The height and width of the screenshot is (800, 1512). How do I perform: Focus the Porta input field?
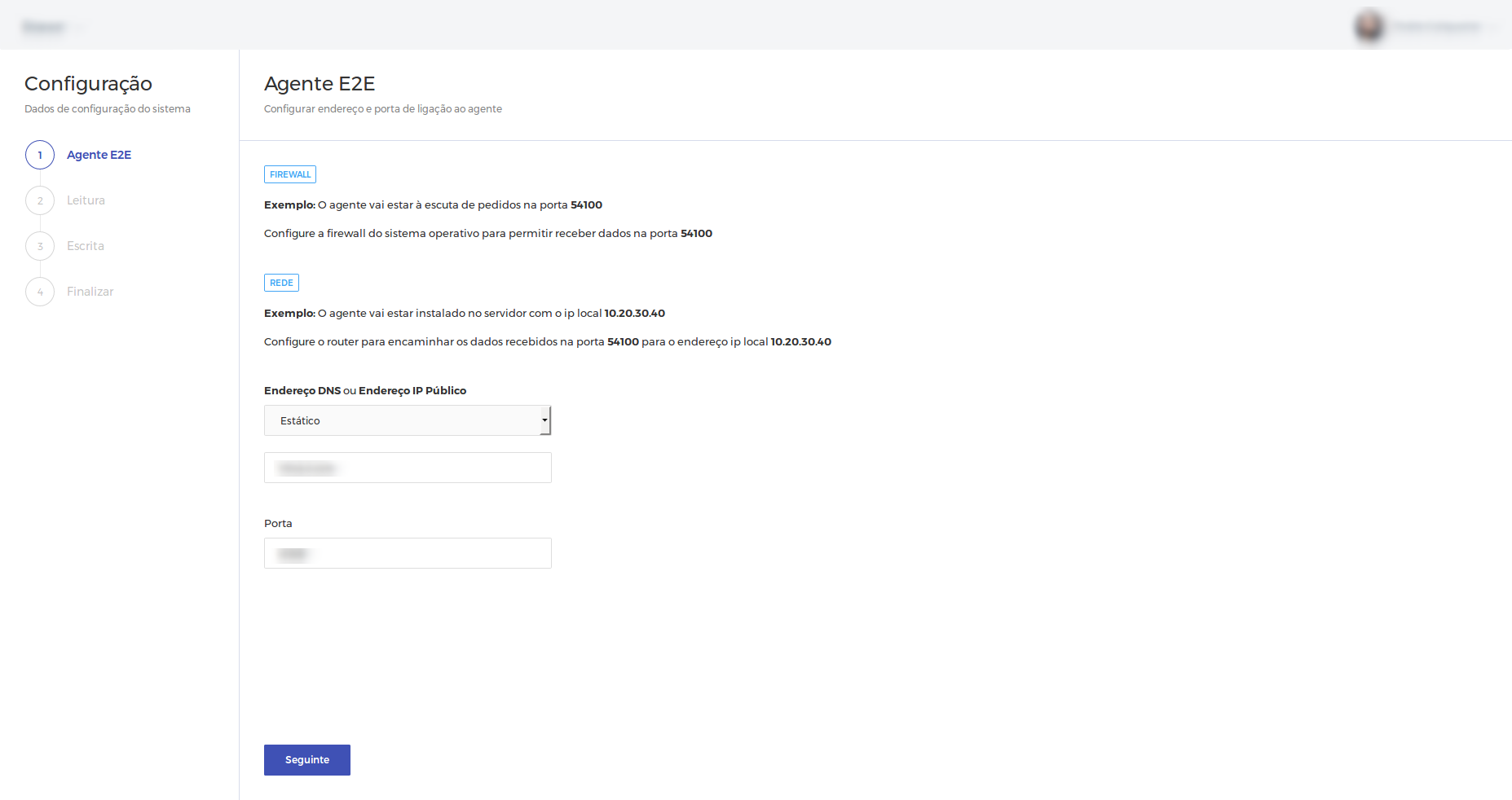coord(408,553)
